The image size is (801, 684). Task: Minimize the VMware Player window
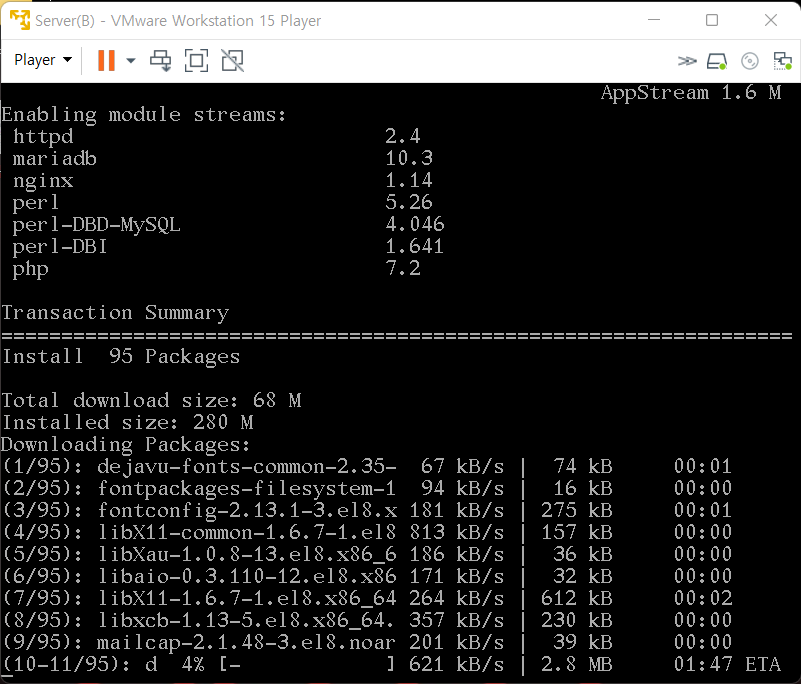click(654, 20)
